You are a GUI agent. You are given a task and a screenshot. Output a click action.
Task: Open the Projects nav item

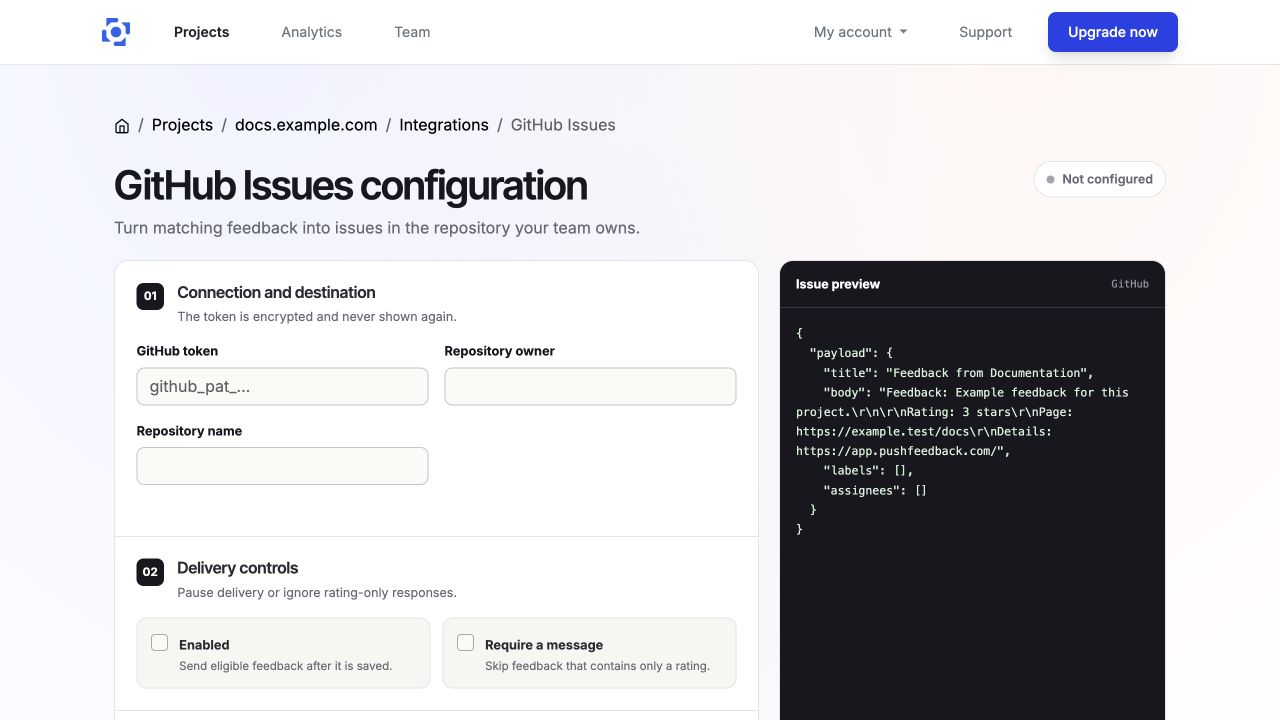201,32
